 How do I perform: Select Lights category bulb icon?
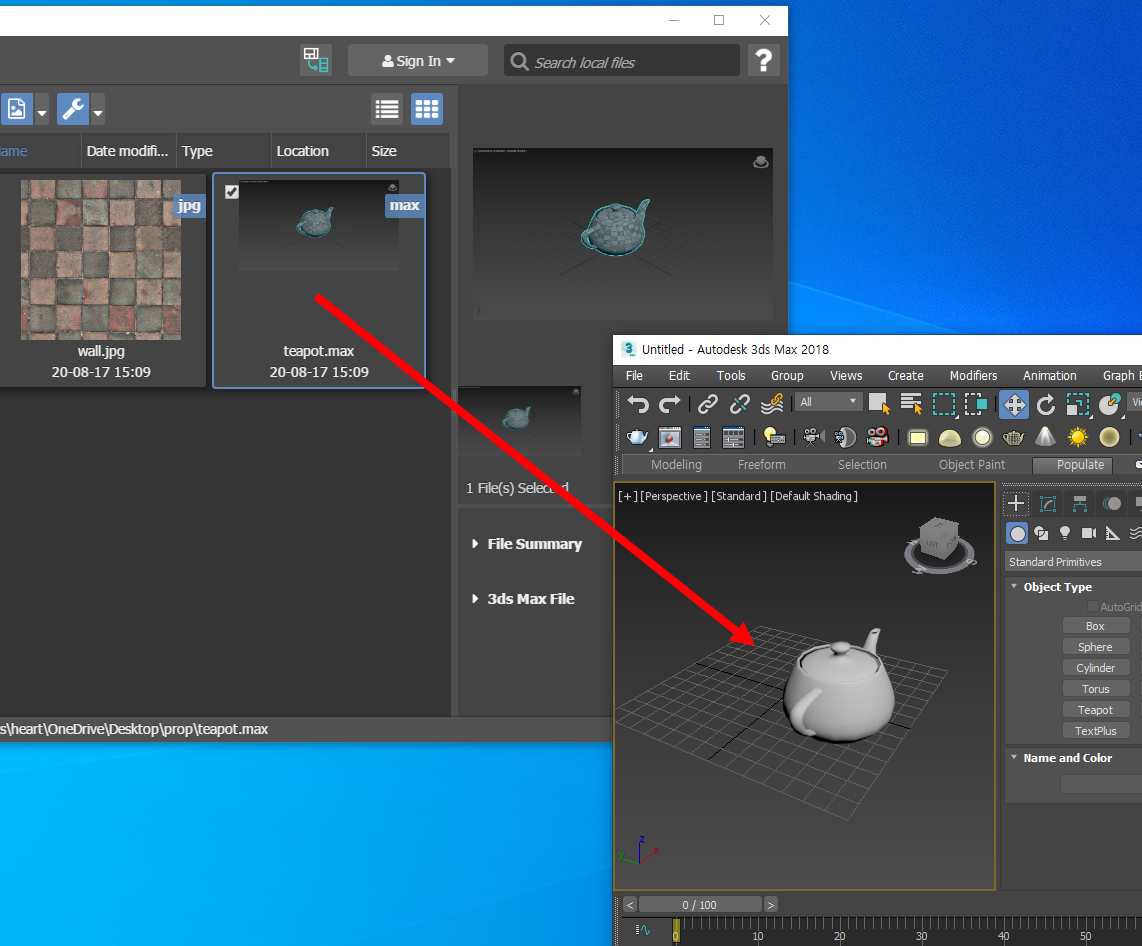click(x=1065, y=534)
